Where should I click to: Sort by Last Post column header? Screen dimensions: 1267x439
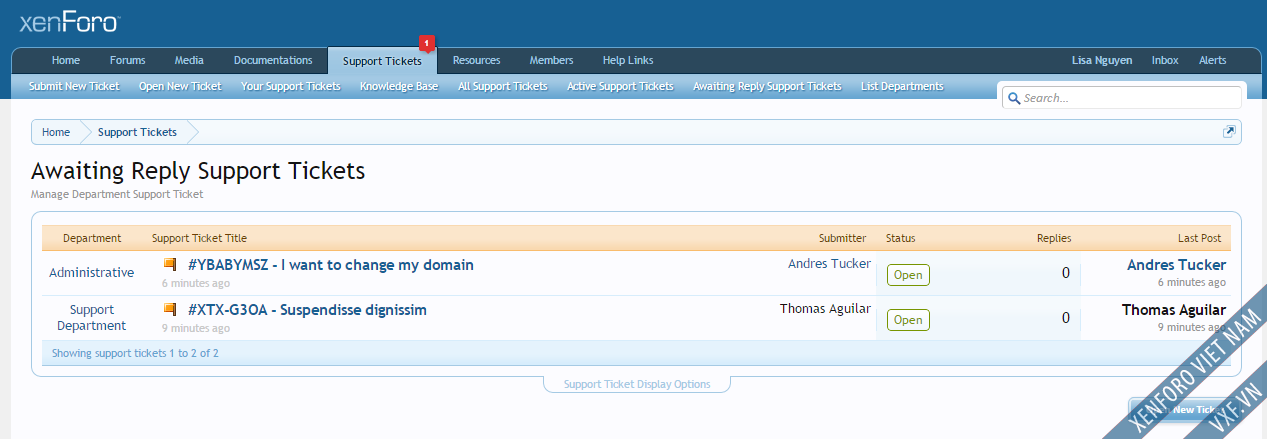(1199, 238)
